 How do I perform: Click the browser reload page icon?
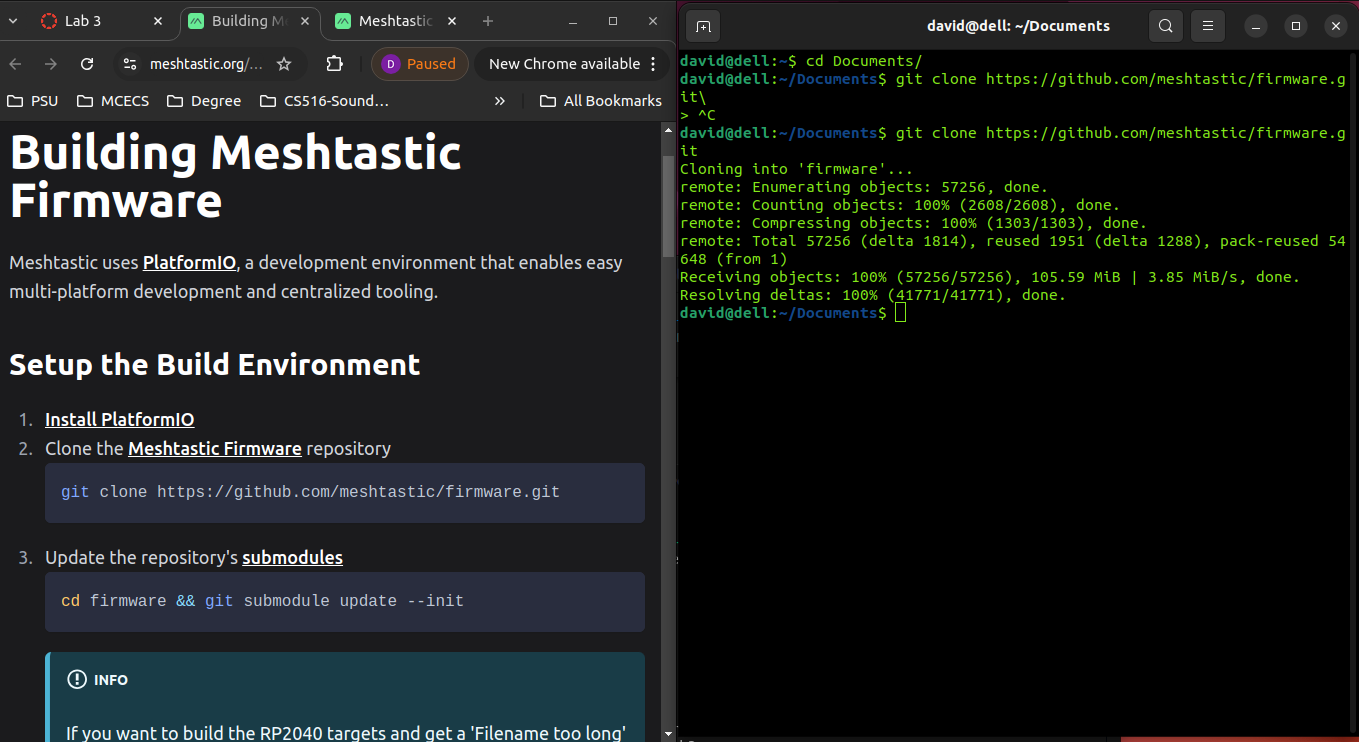click(87, 64)
